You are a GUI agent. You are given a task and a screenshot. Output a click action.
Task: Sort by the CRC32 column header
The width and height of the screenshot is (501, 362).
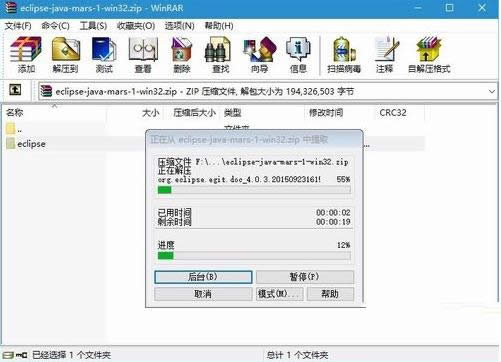(x=393, y=113)
